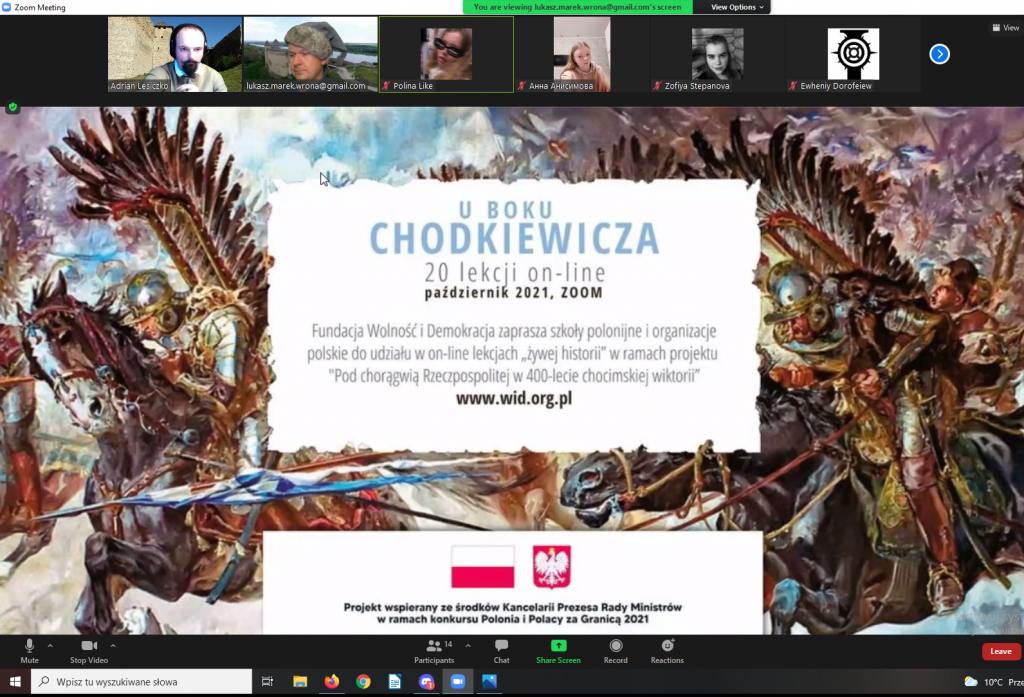The width and height of the screenshot is (1024, 697).
Task: Open Firefox from the taskbar
Action: tap(331, 682)
